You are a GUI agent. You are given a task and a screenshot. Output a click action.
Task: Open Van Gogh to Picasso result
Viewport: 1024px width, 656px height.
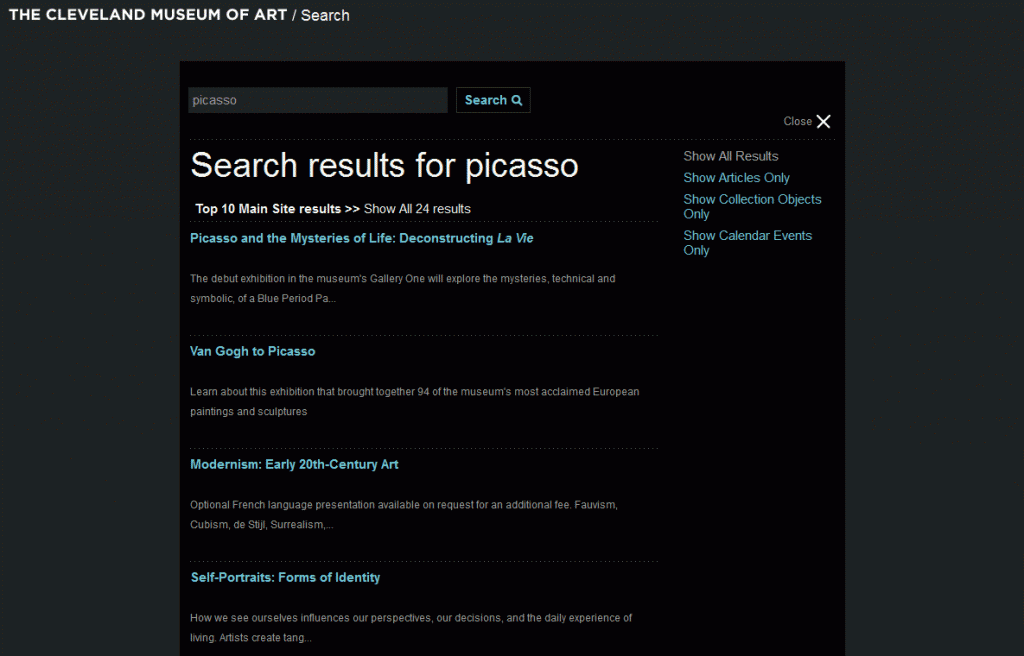(x=253, y=352)
